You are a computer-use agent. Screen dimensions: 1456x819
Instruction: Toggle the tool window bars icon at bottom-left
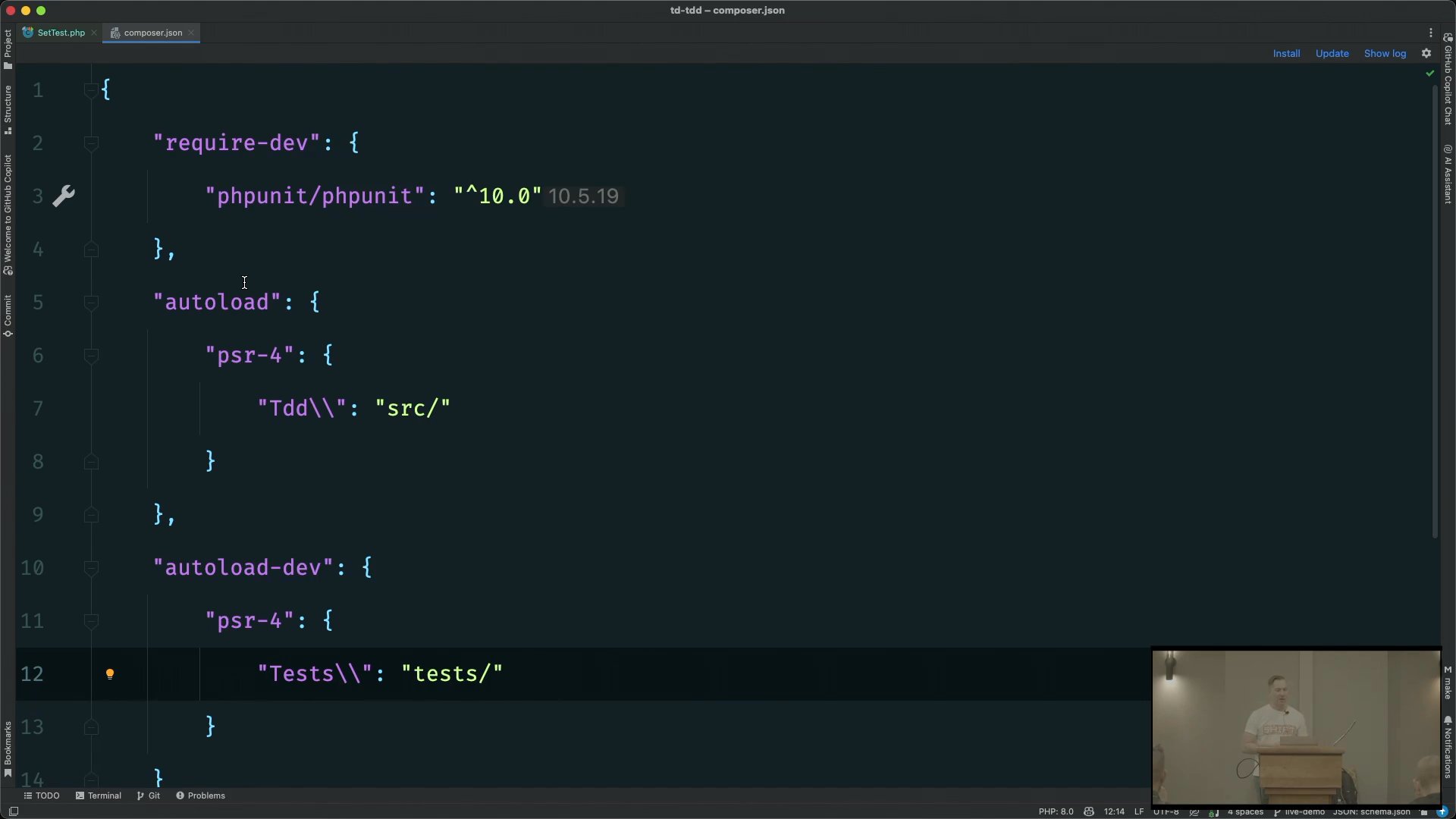point(13,811)
